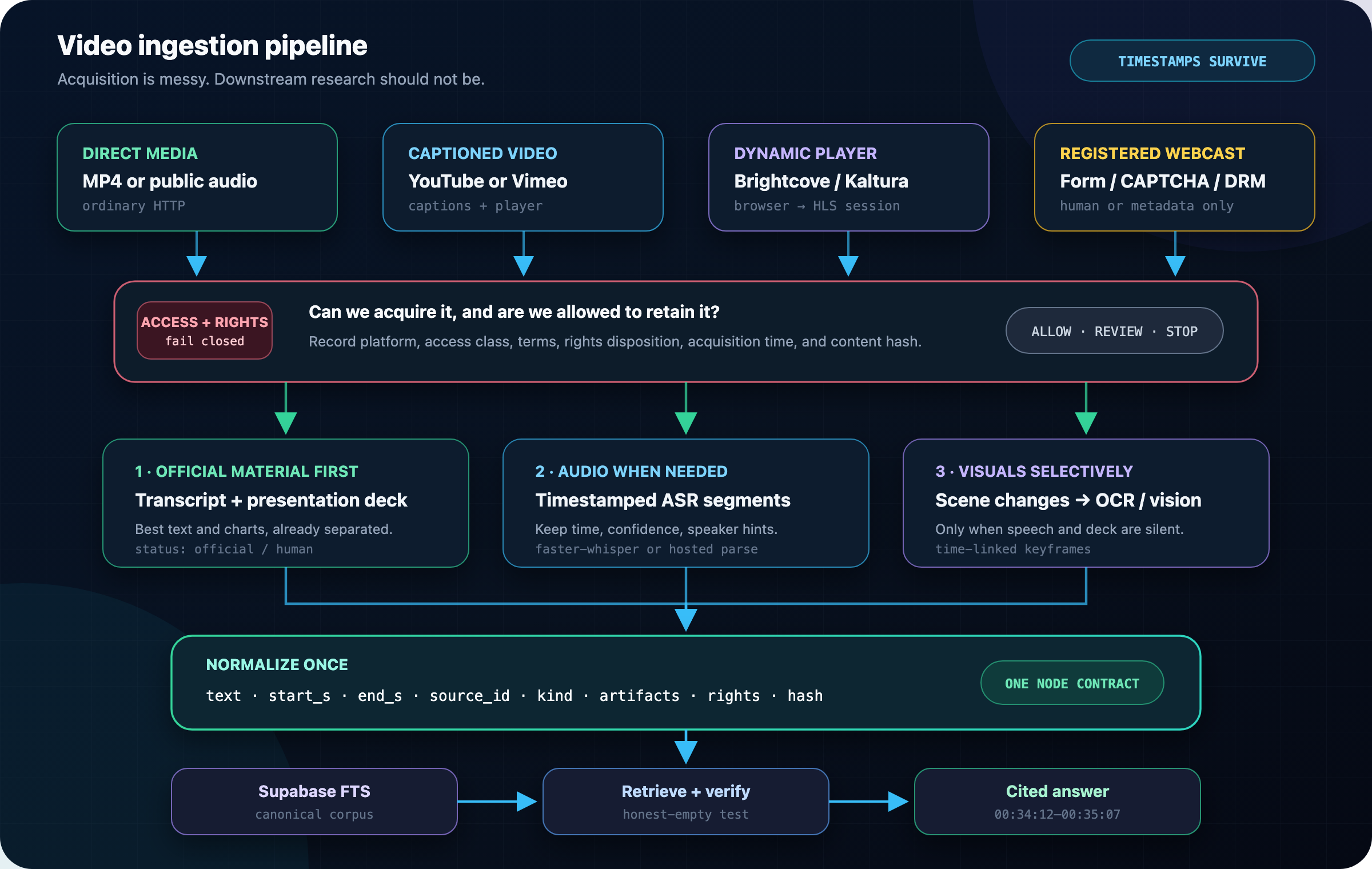Screen dimensions: 1372x869
Task: Click the ACCESS + RIGHTS badge label
Action: 205,322
